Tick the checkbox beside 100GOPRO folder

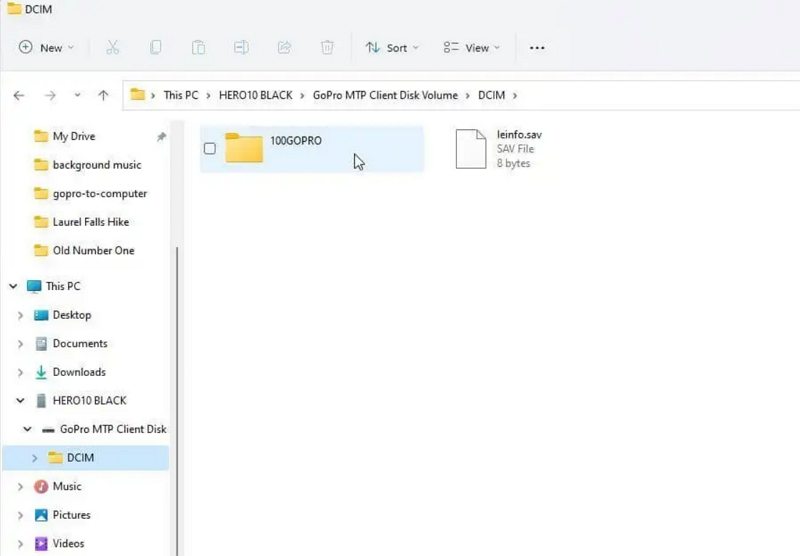pos(210,148)
